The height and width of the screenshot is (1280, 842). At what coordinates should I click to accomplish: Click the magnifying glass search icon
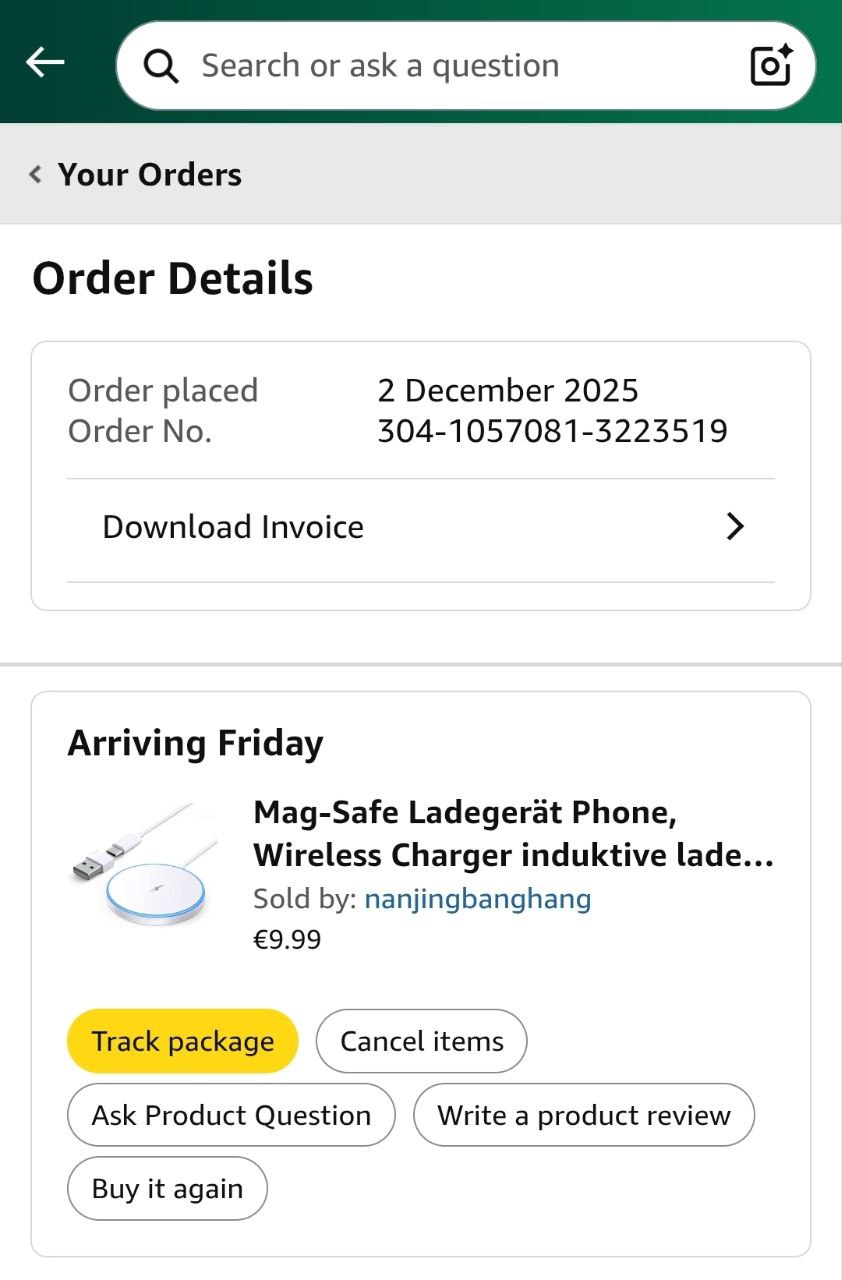click(161, 66)
